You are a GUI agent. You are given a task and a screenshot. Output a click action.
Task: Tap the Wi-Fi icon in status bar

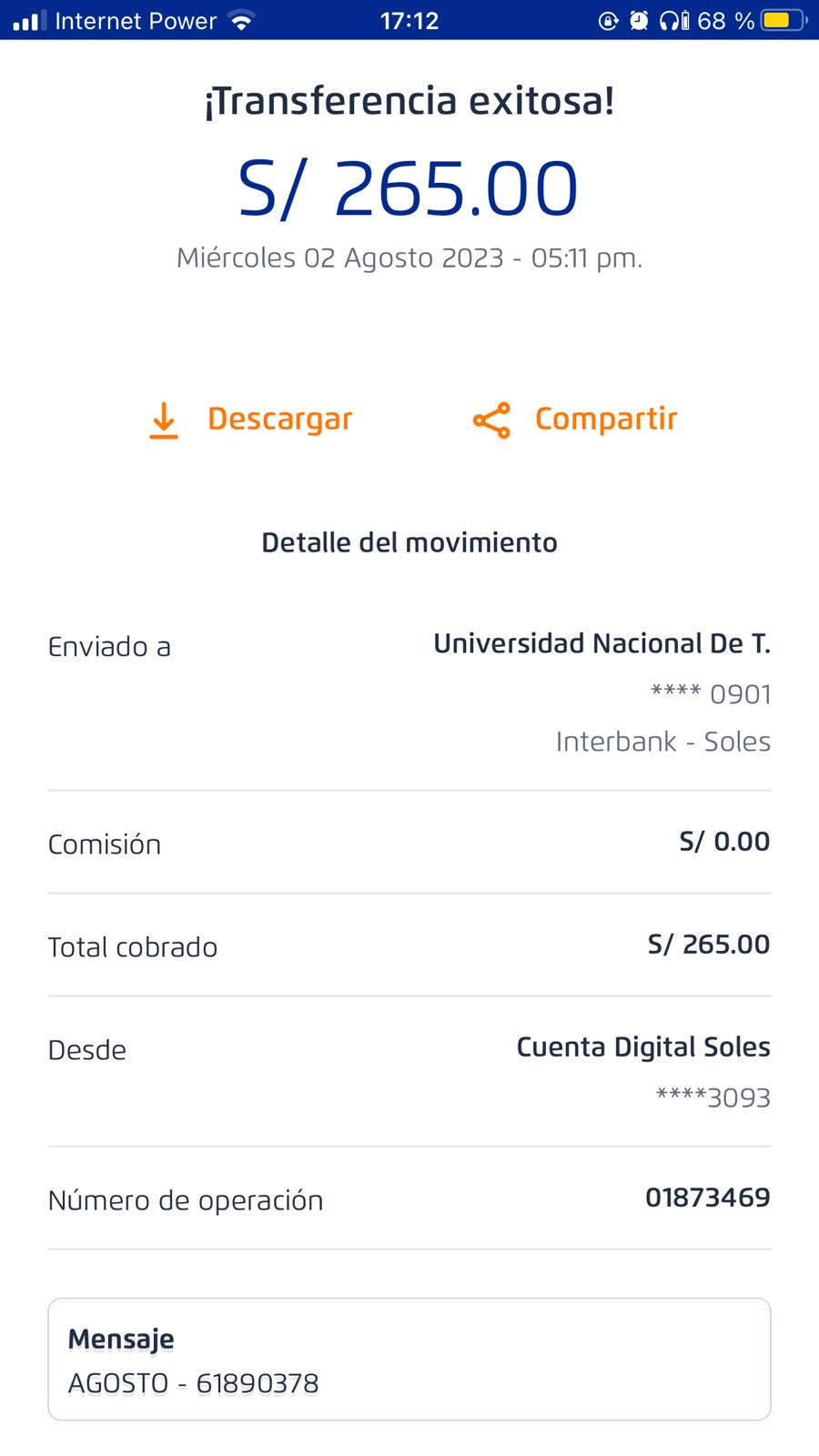(241, 21)
